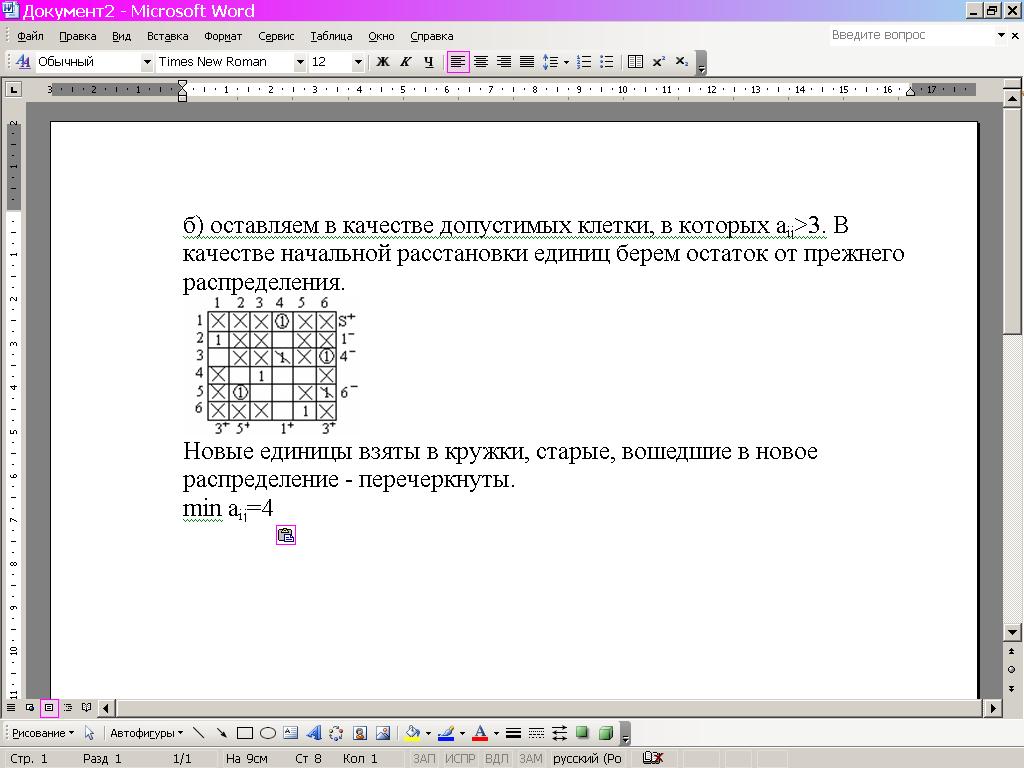Expand the Times New Roman font dropdown
1024x768 pixels.
click(299, 62)
